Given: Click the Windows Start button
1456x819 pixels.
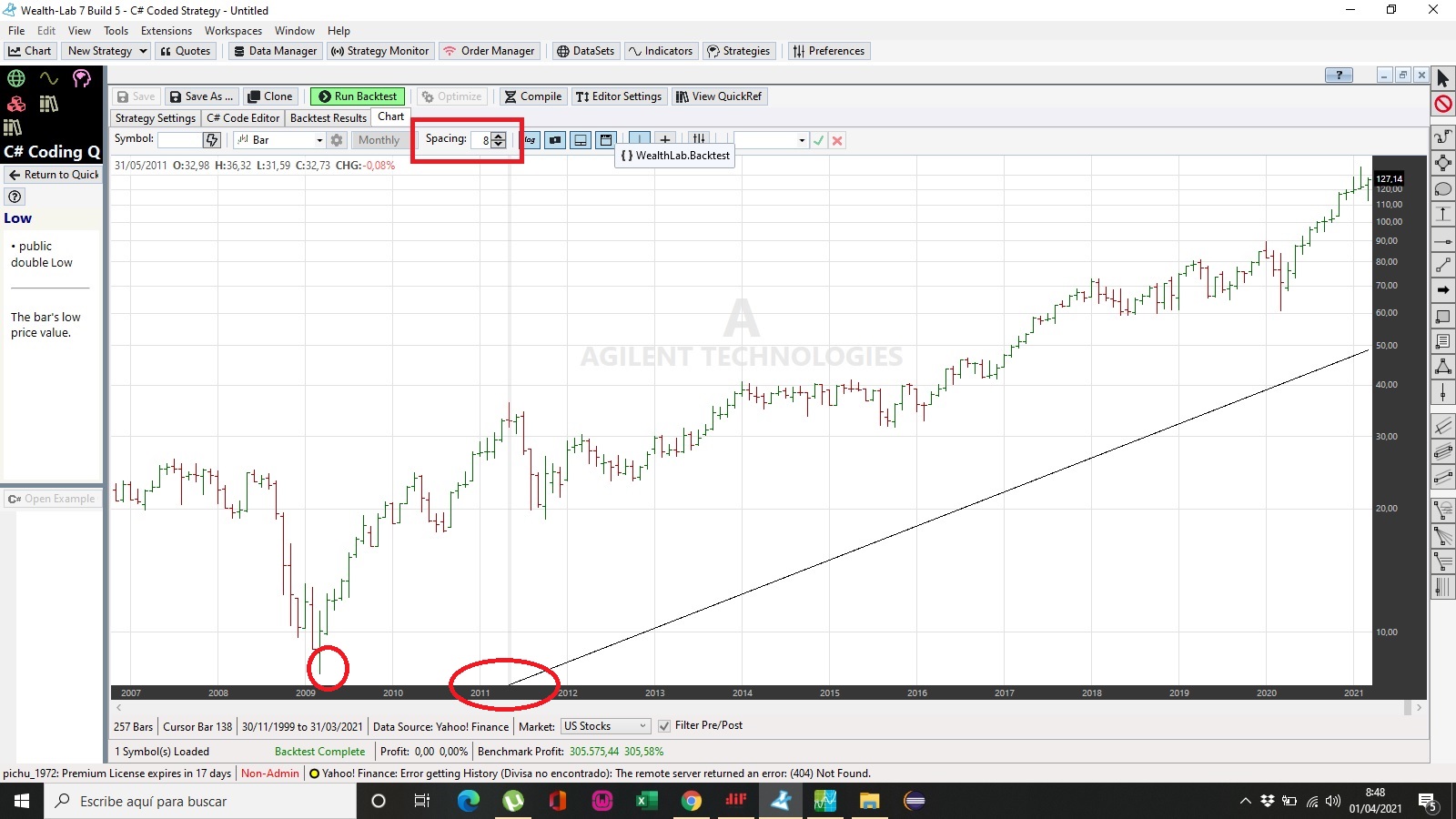Looking at the screenshot, I should (22, 801).
